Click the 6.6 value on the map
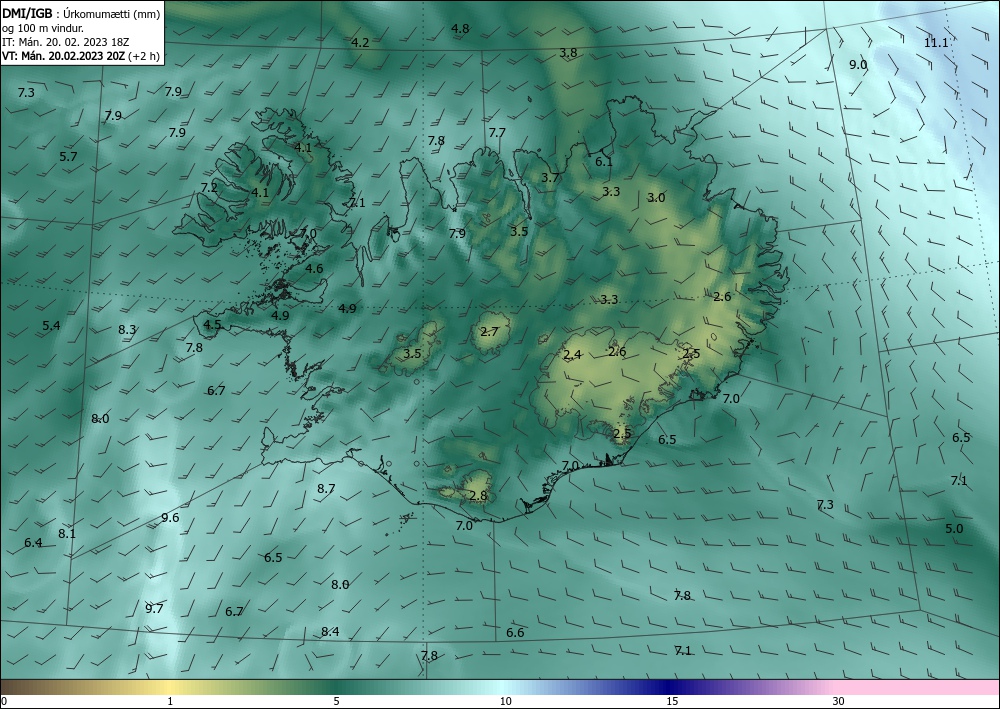 515,632
